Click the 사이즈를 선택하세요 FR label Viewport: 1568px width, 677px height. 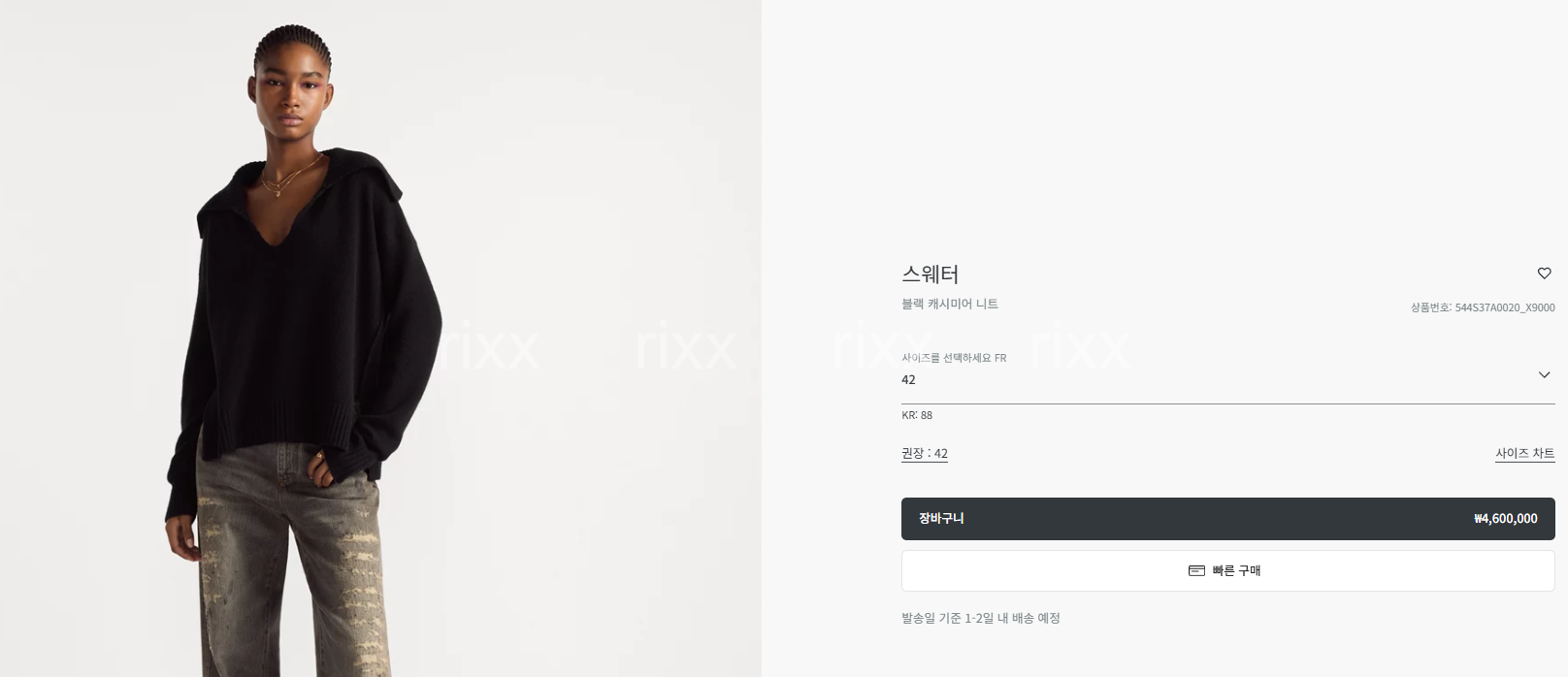pyautogui.click(x=954, y=358)
